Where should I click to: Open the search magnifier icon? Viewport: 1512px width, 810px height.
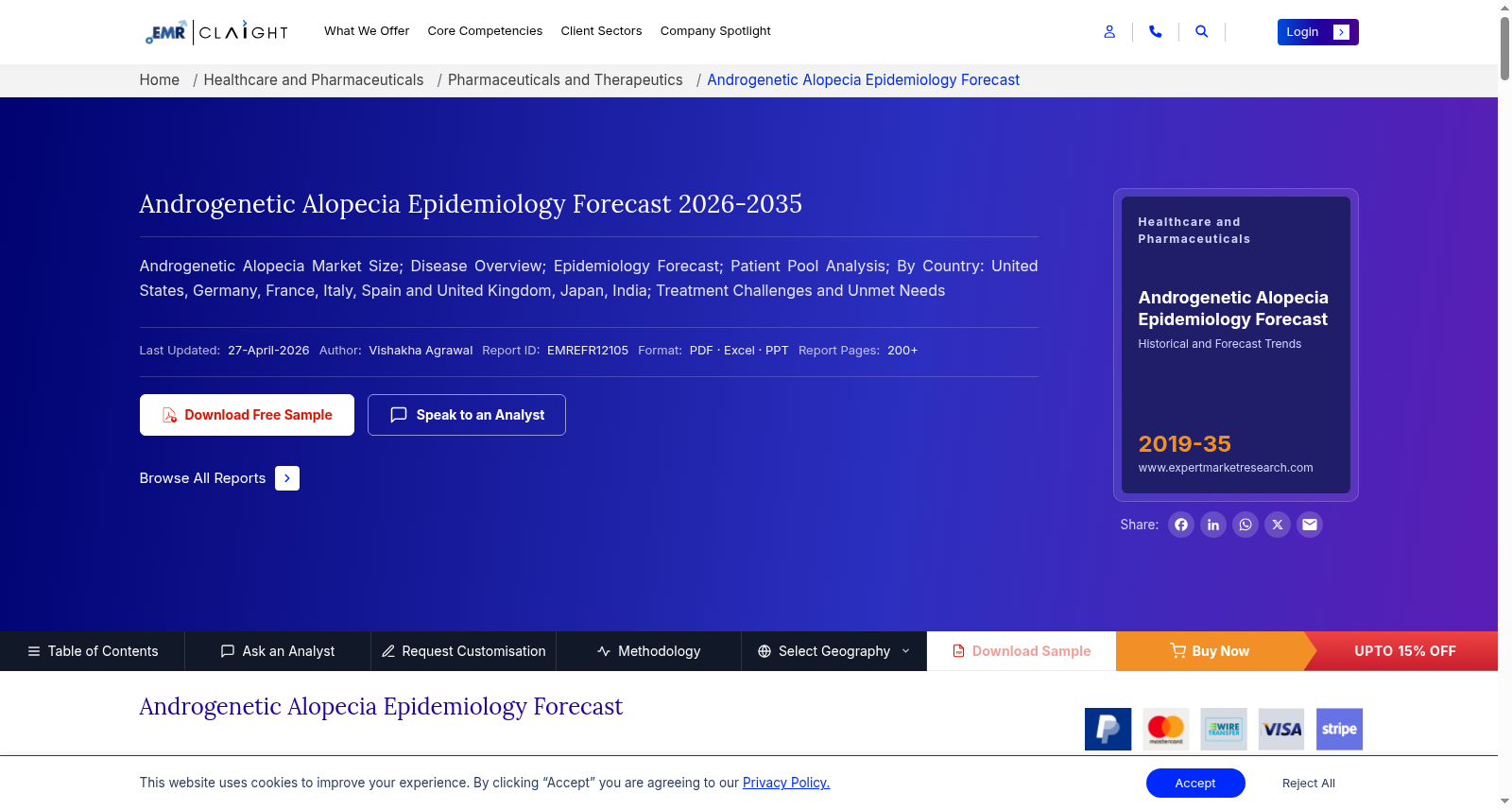click(1201, 31)
